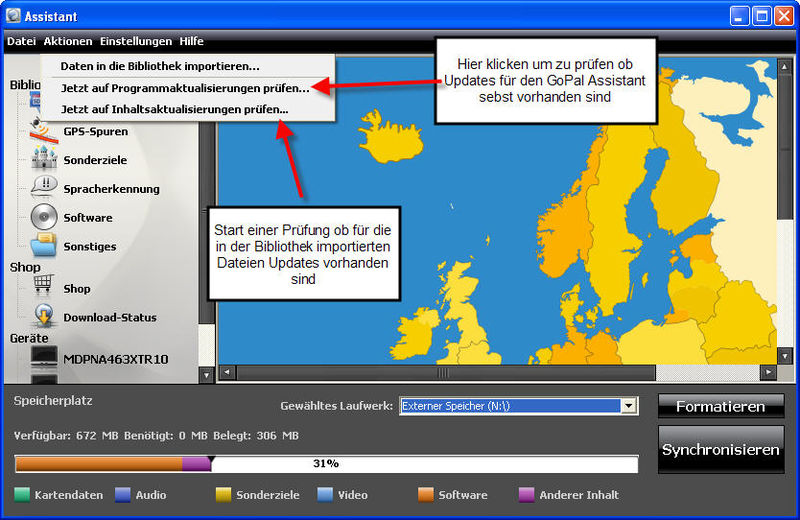Click the sidebar scroll down arrow
Viewport: 800px width, 520px height.
(x=207, y=376)
